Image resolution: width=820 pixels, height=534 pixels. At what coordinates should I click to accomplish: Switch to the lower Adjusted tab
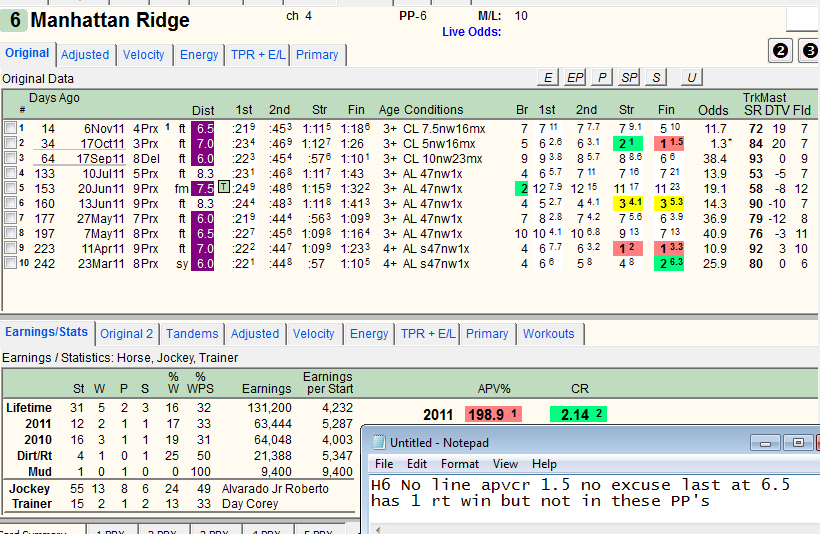point(255,334)
